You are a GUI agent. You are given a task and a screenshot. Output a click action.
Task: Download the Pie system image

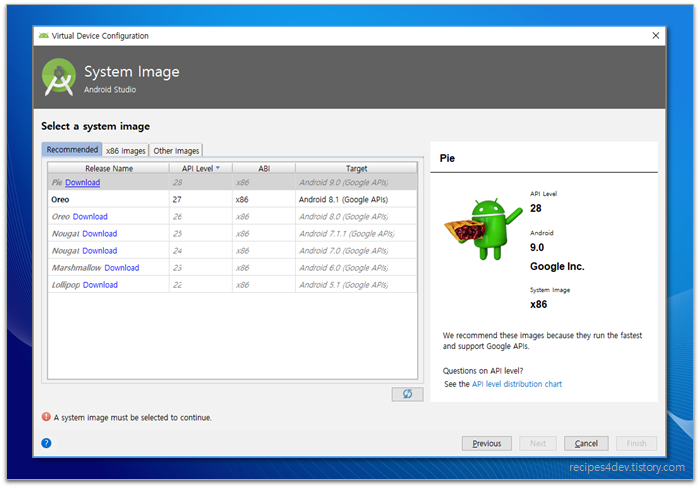pyautogui.click(x=83, y=182)
